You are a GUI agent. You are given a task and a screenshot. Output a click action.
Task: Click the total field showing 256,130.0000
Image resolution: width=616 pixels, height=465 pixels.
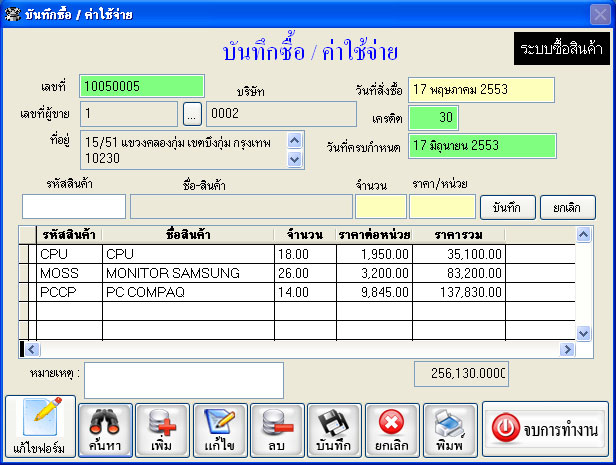tap(462, 374)
